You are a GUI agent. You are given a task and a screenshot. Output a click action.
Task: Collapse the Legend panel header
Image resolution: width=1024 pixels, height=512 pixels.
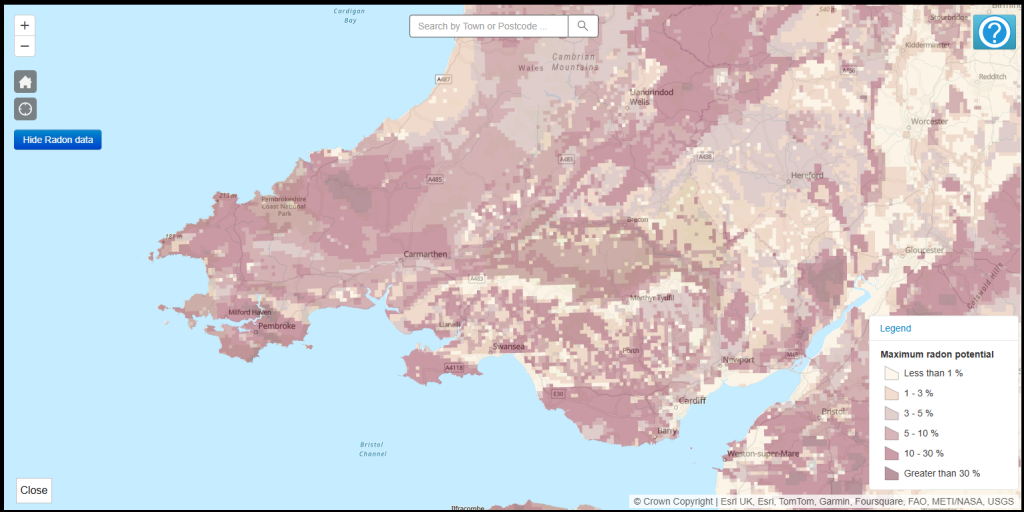895,328
